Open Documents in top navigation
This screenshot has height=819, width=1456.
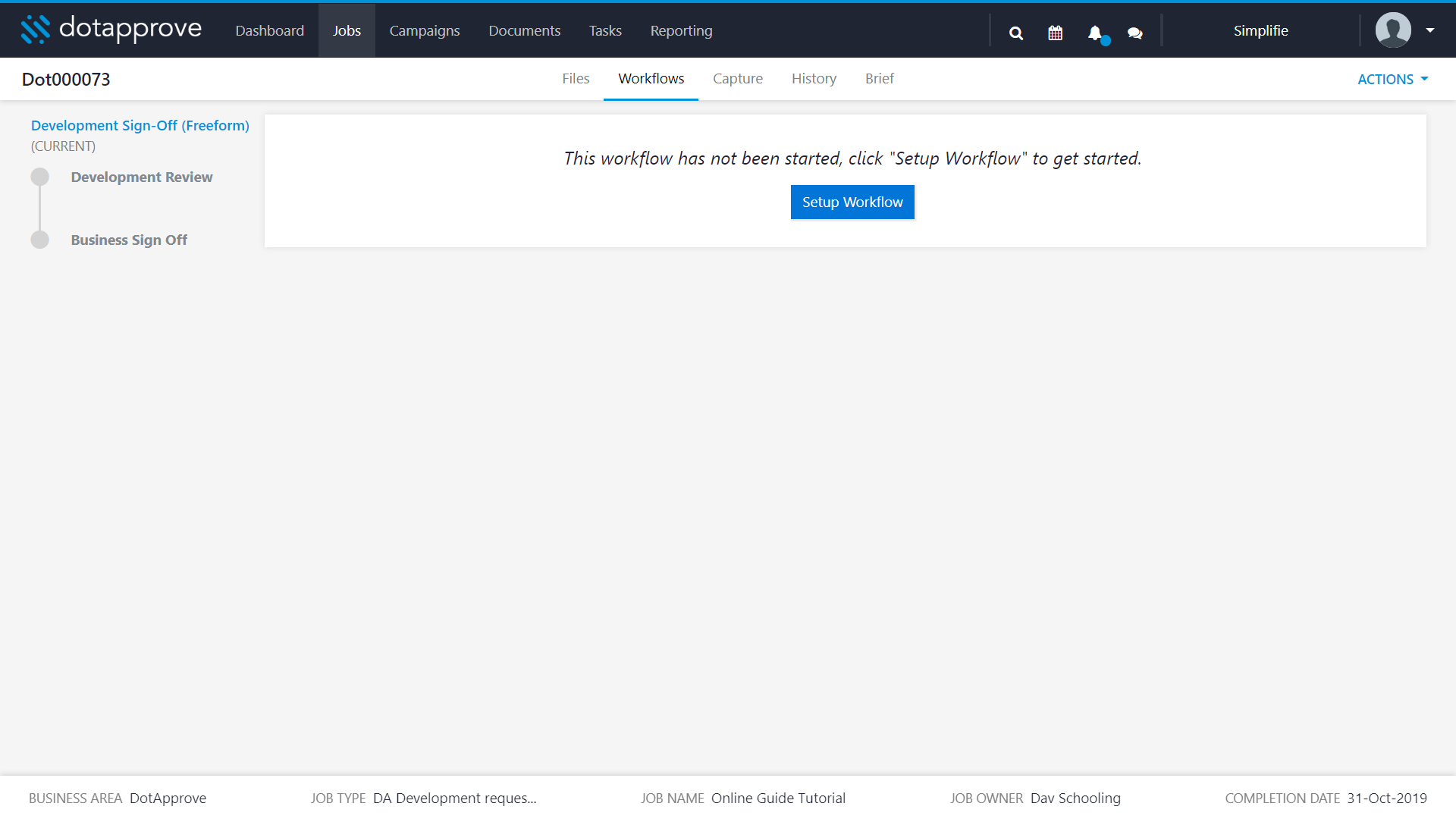pos(525,30)
